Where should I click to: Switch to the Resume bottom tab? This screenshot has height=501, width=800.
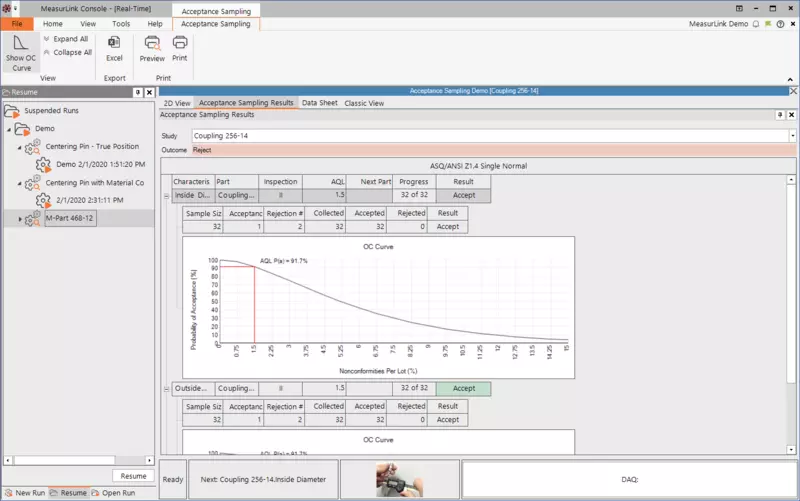point(68,493)
